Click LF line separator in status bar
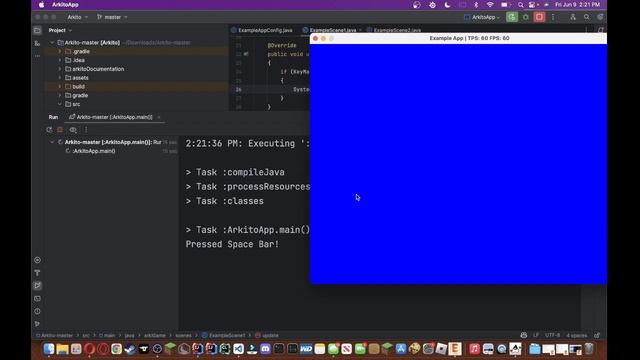640x360 pixels. point(536,336)
